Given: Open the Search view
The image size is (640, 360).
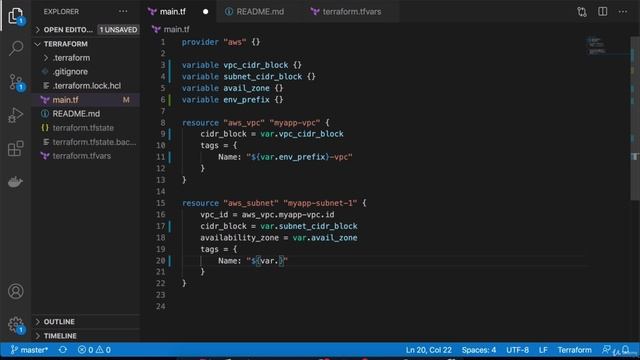Looking at the screenshot, I should (16, 48).
